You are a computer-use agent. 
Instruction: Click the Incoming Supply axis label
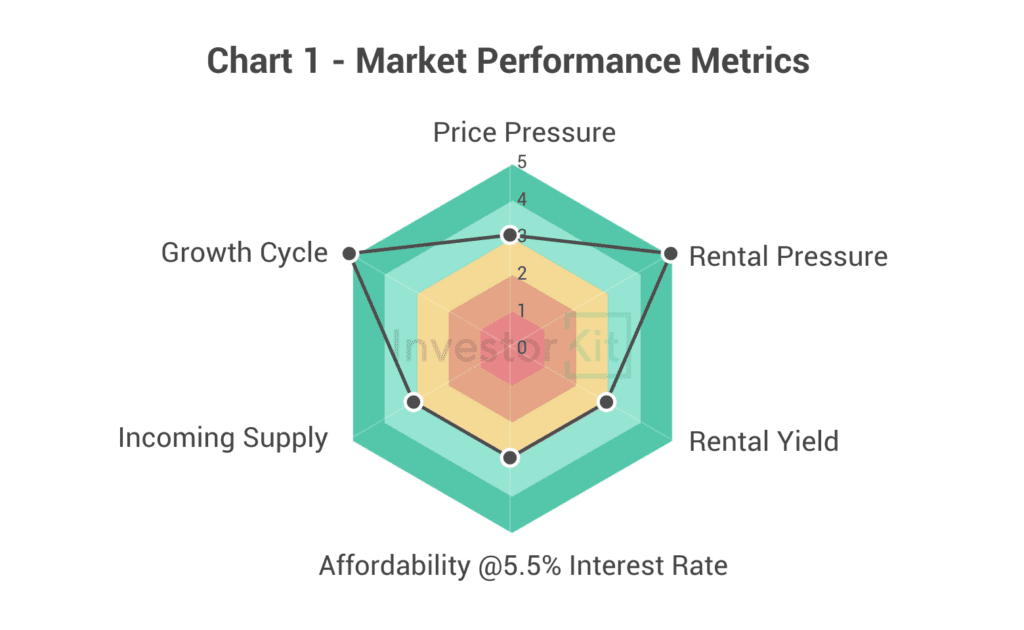click(223, 437)
